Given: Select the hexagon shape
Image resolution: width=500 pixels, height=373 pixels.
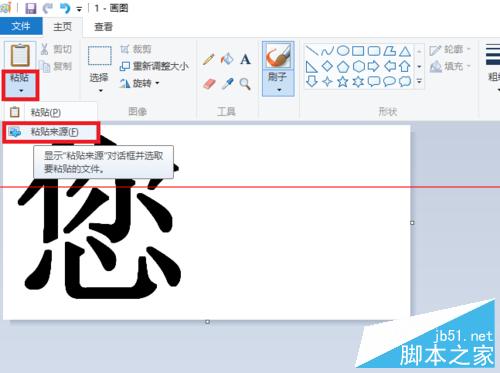Looking at the screenshot, I should click(358, 66).
